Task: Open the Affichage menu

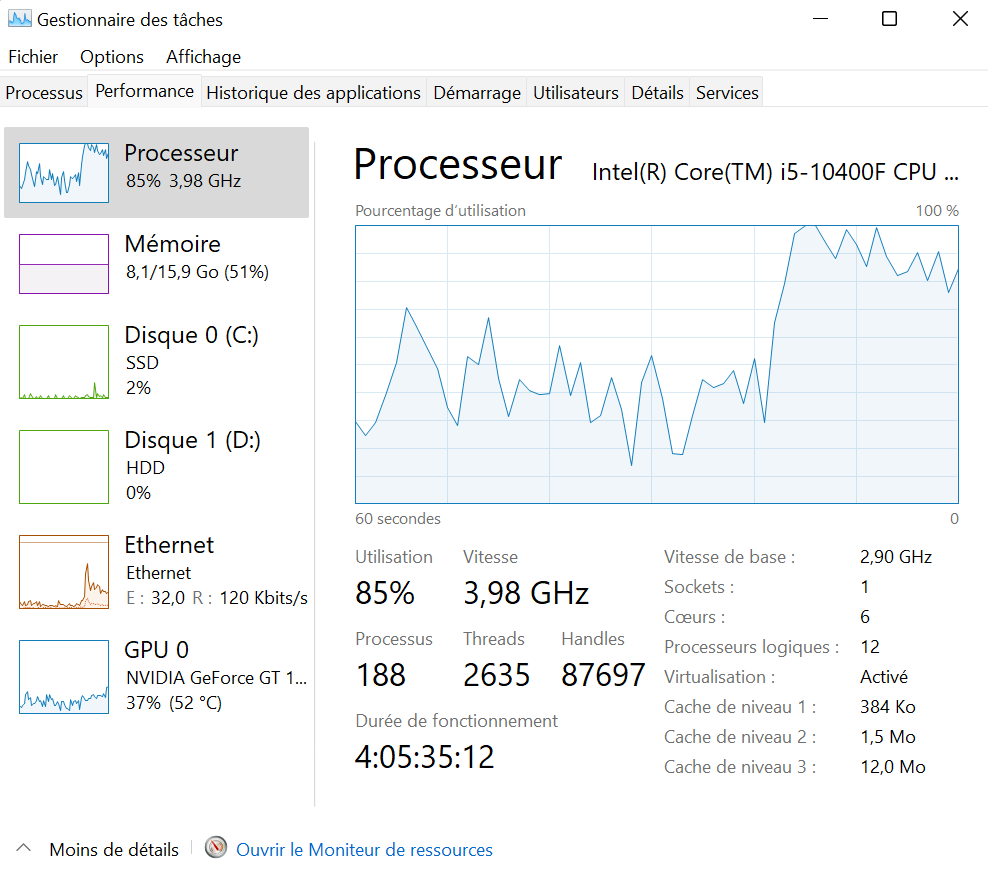Action: click(203, 57)
